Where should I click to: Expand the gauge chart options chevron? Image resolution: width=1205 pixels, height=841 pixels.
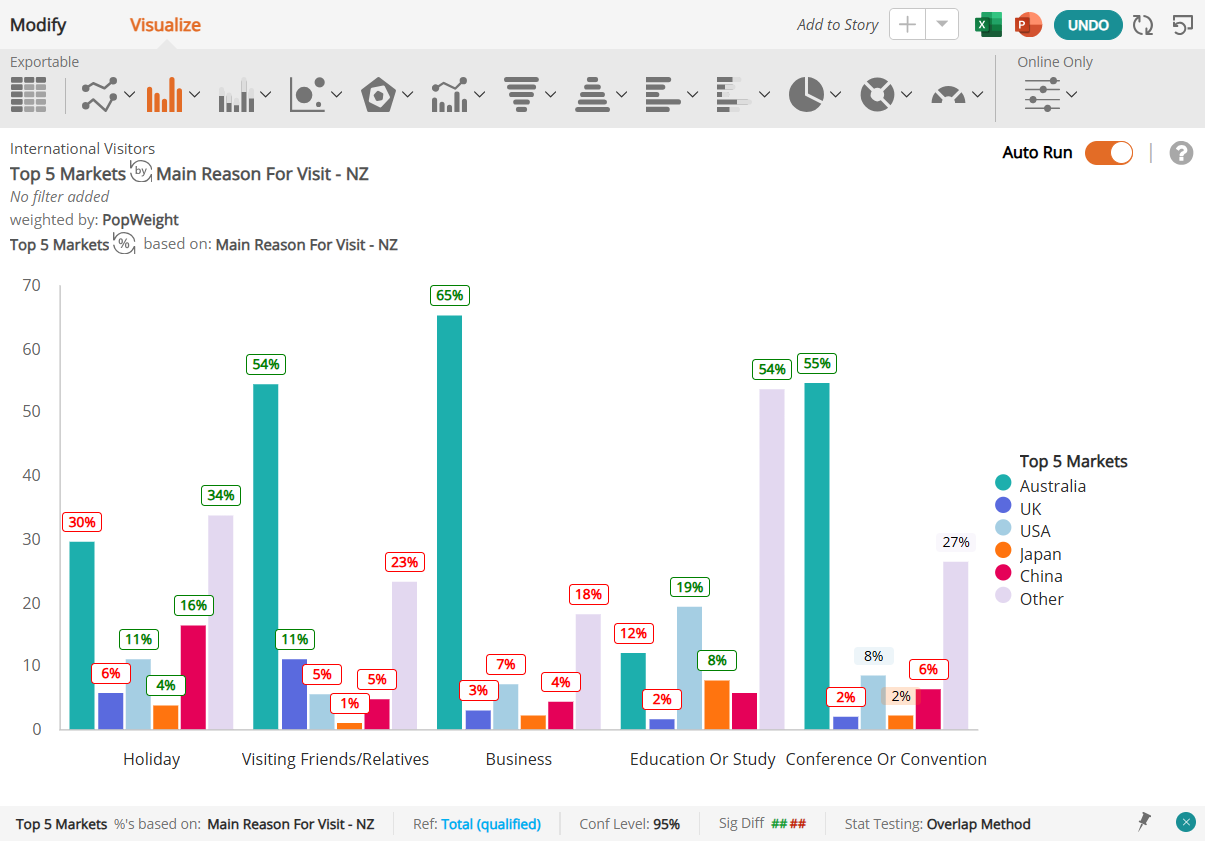(x=977, y=95)
